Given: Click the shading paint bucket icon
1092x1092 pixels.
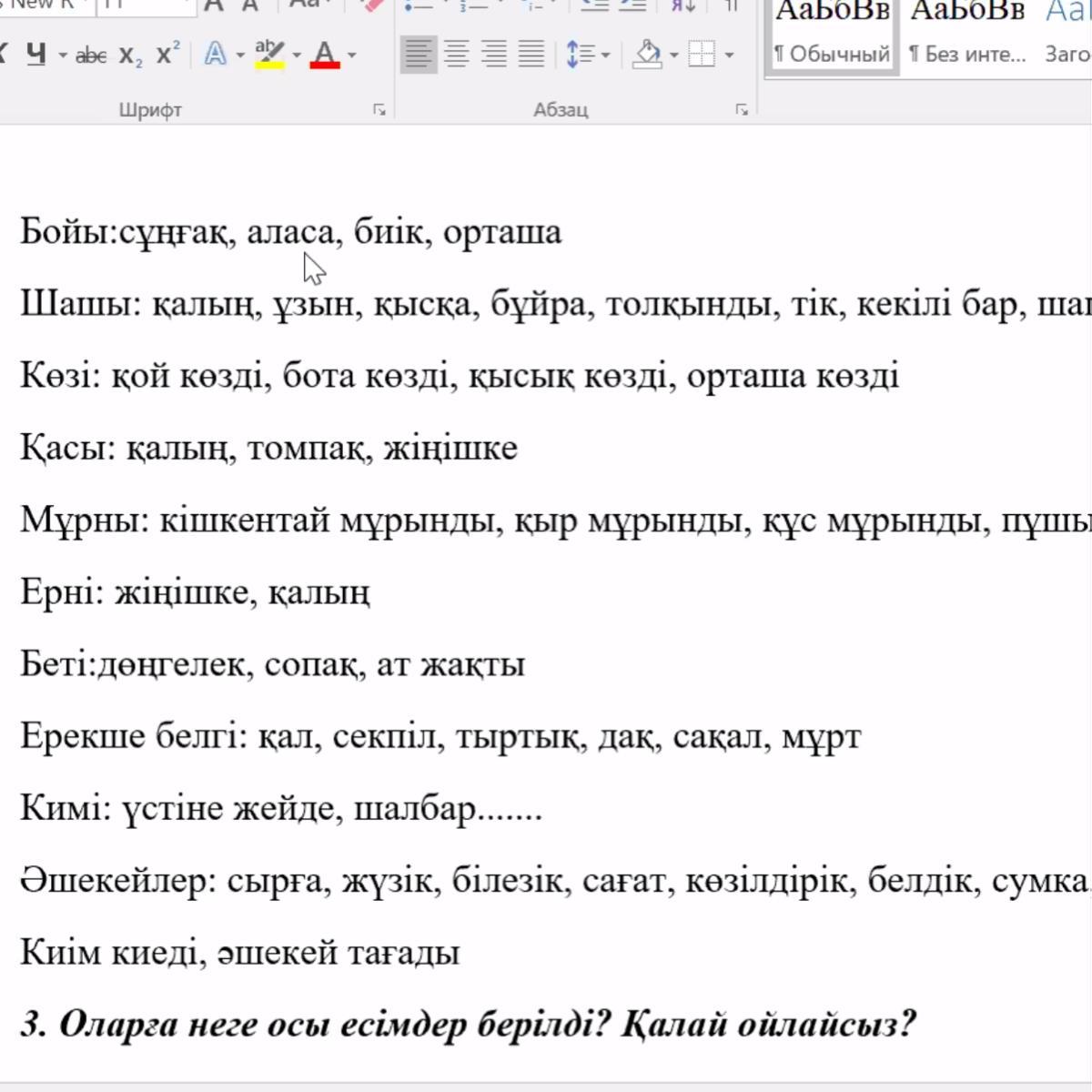Looking at the screenshot, I should (647, 56).
